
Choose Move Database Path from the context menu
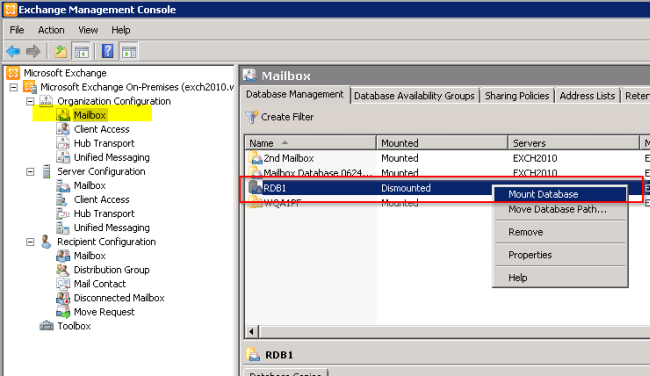click(x=560, y=209)
